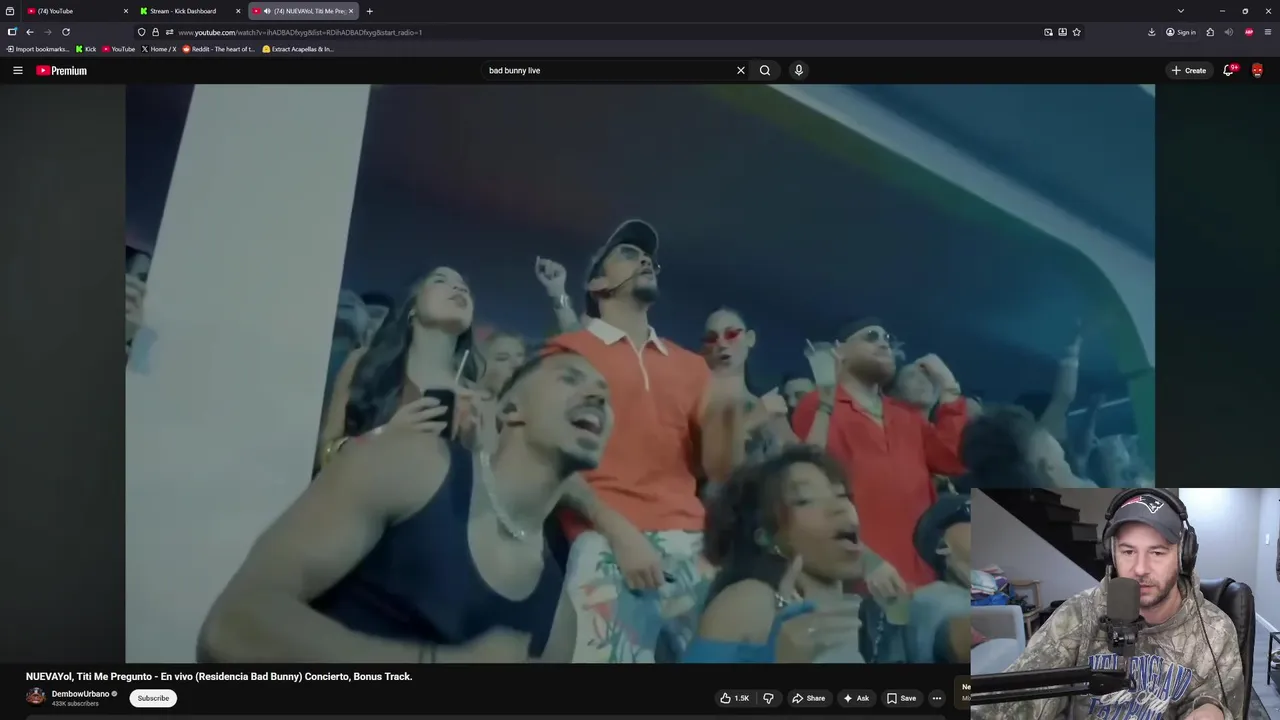This screenshot has width=1280, height=720.
Task: Share the video
Action: [x=808, y=698]
